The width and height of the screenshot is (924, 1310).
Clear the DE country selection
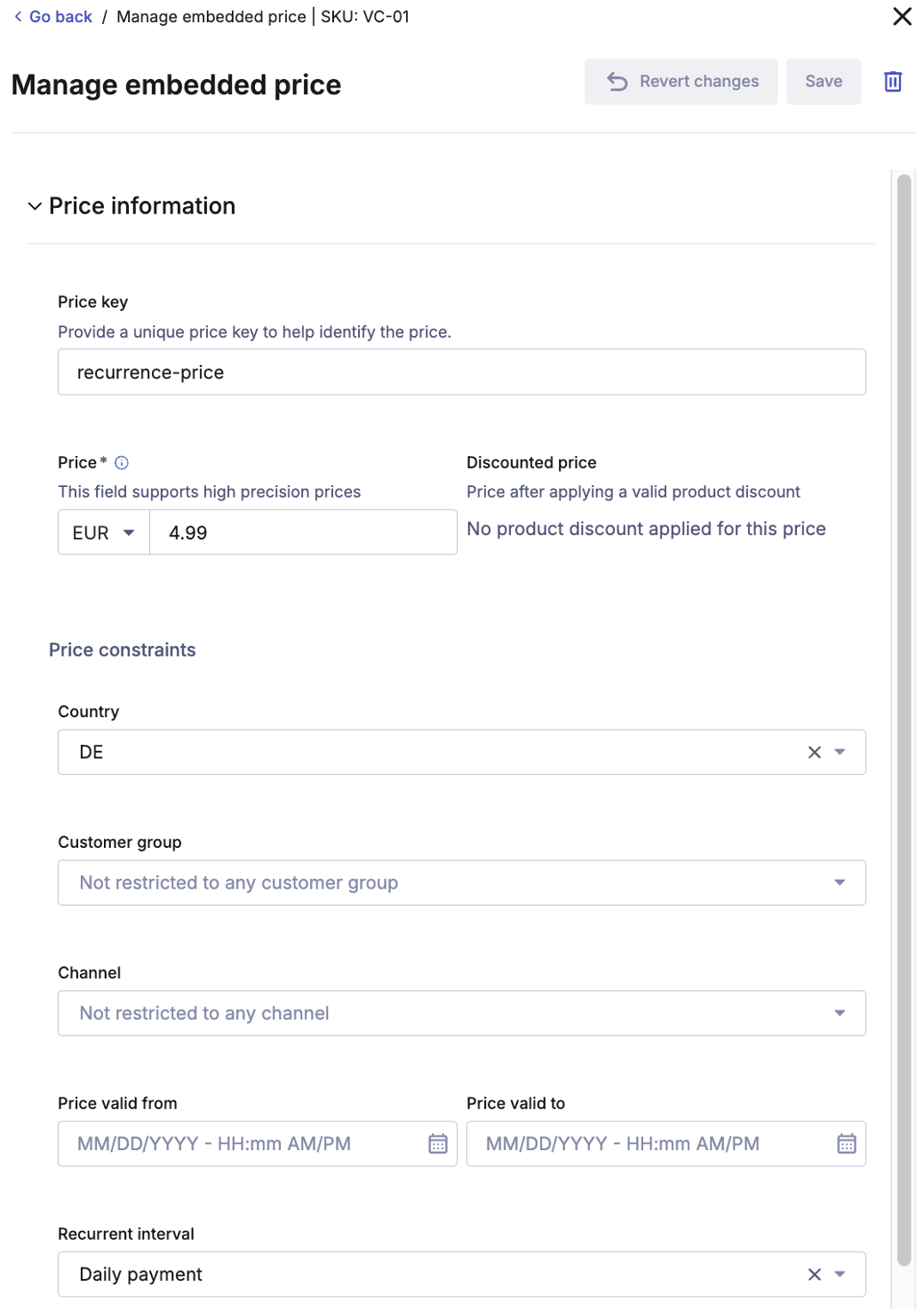(813, 752)
